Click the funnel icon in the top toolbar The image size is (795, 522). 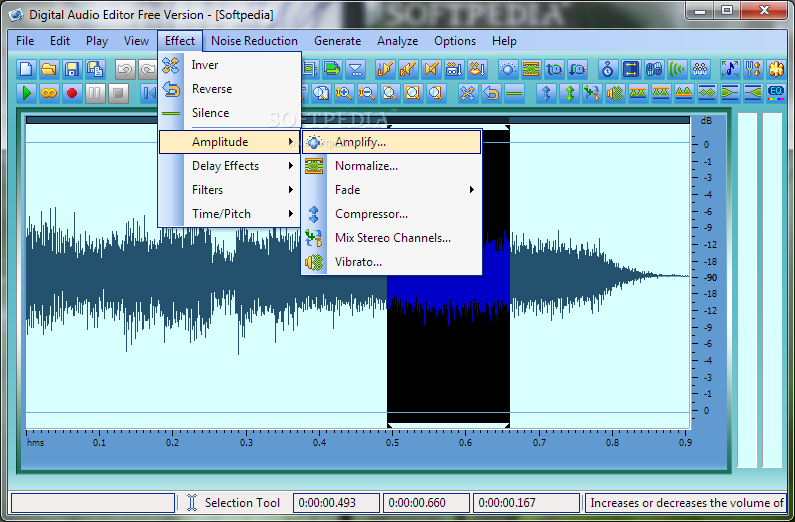pyautogui.click(x=356, y=68)
